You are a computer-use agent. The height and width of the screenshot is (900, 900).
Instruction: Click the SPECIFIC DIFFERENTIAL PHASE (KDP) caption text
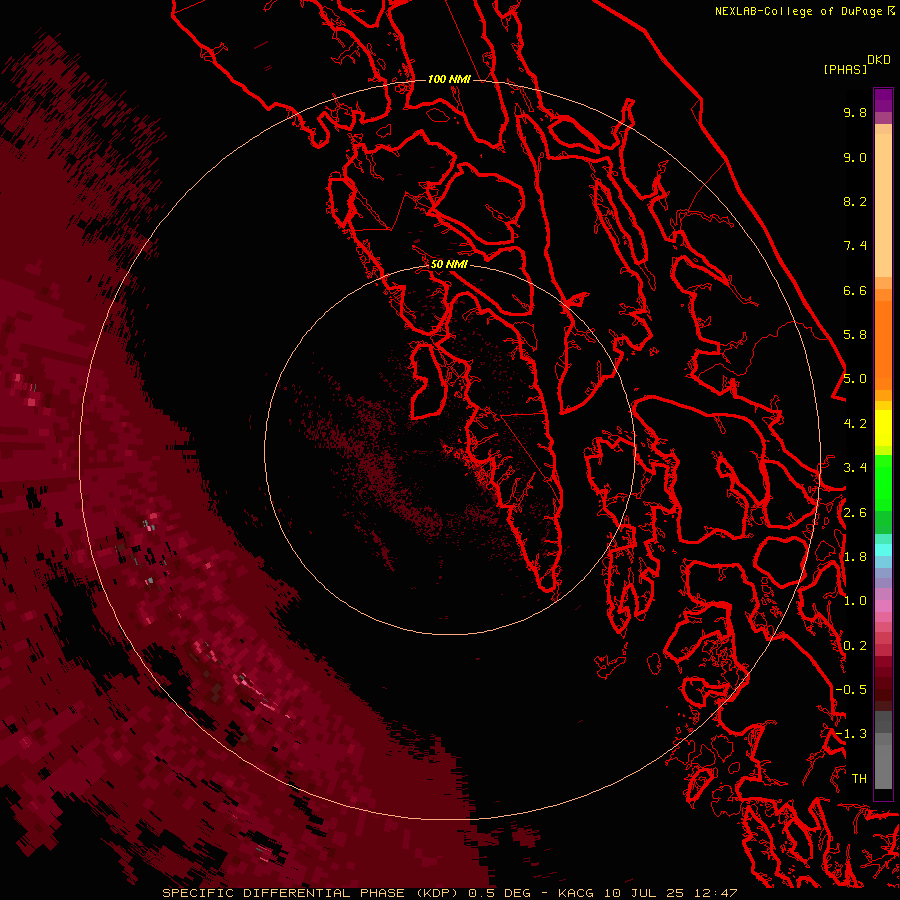click(308, 893)
